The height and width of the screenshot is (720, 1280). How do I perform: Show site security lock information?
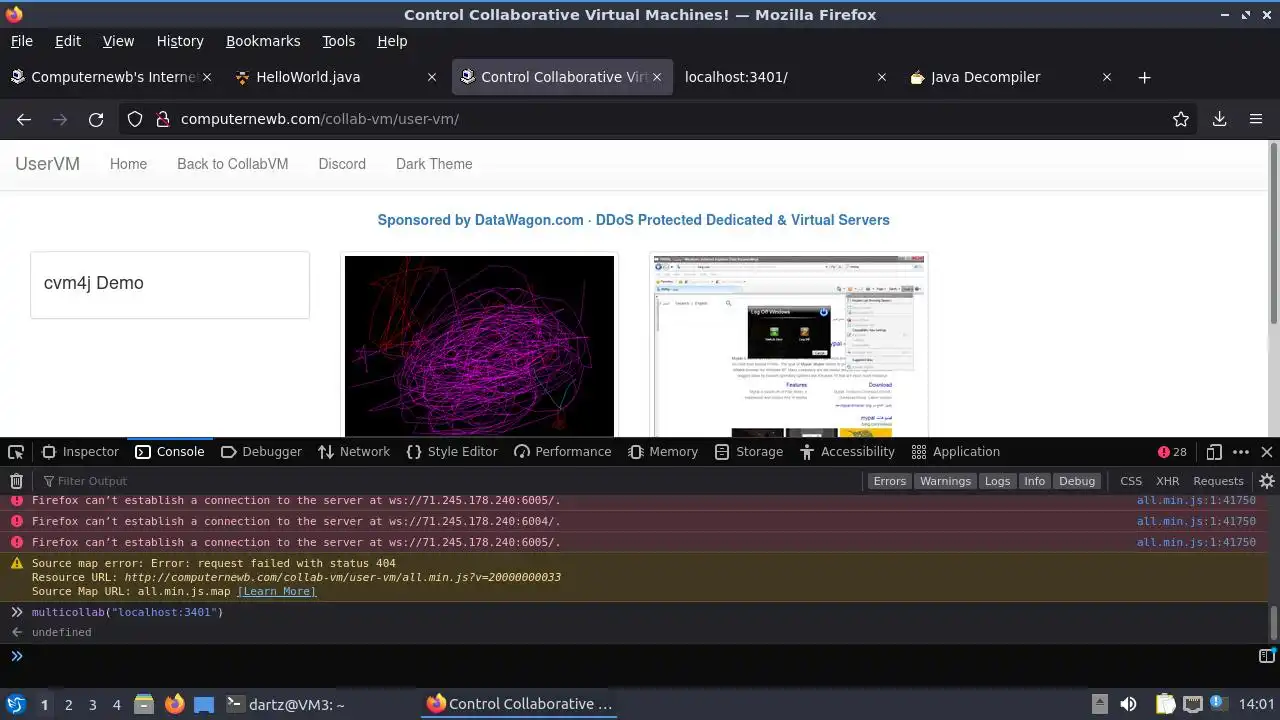click(x=162, y=119)
